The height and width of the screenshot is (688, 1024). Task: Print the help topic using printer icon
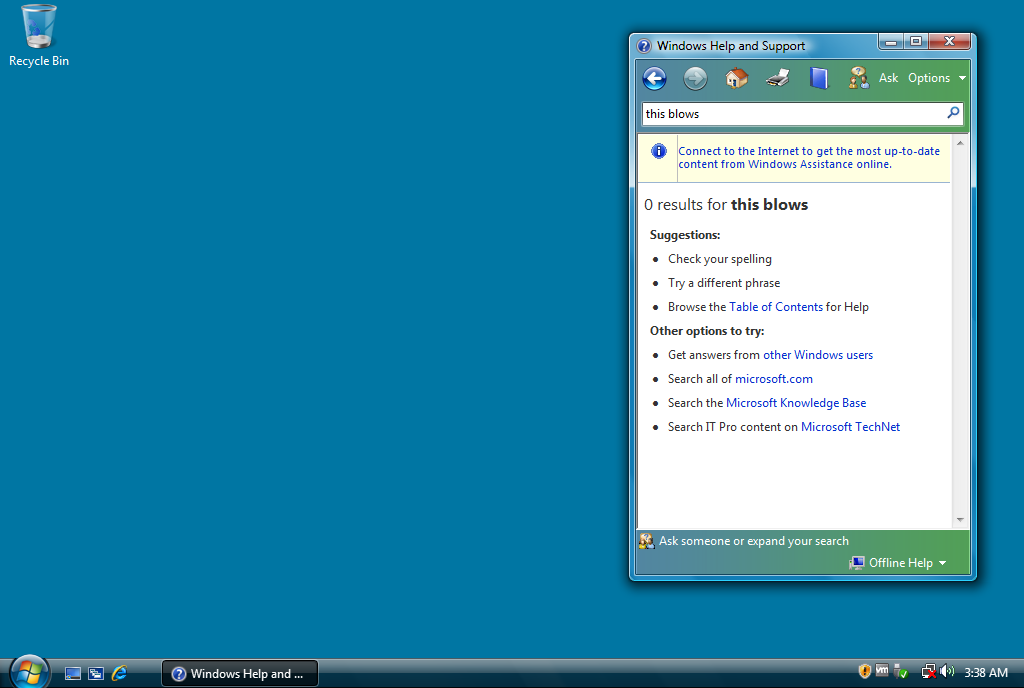tap(778, 78)
